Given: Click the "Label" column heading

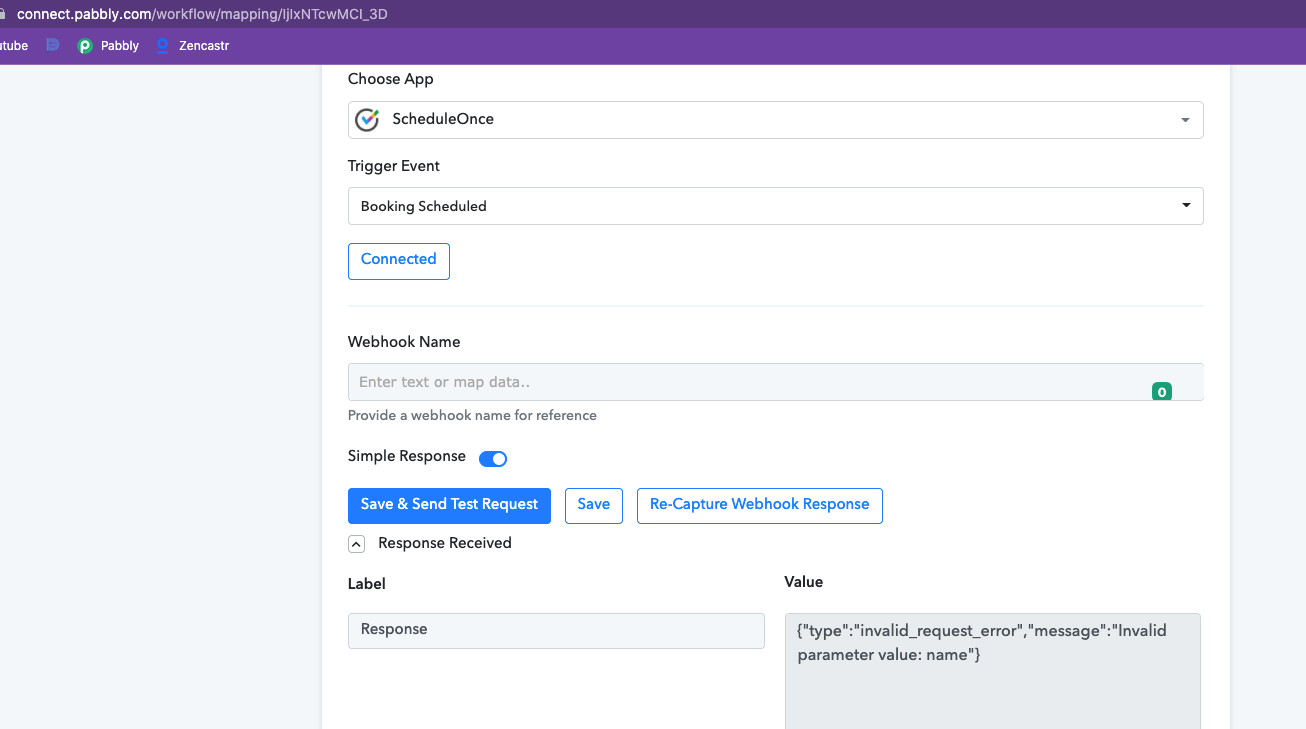Looking at the screenshot, I should 367,584.
